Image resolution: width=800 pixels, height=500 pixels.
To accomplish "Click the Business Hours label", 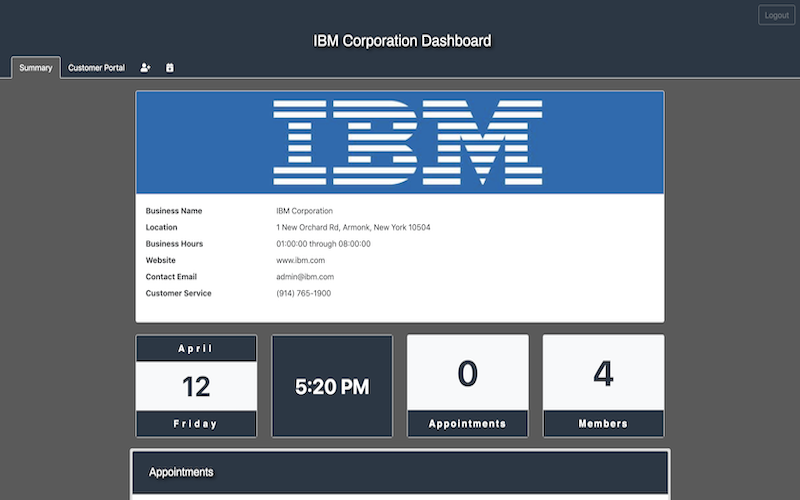I will 174,244.
